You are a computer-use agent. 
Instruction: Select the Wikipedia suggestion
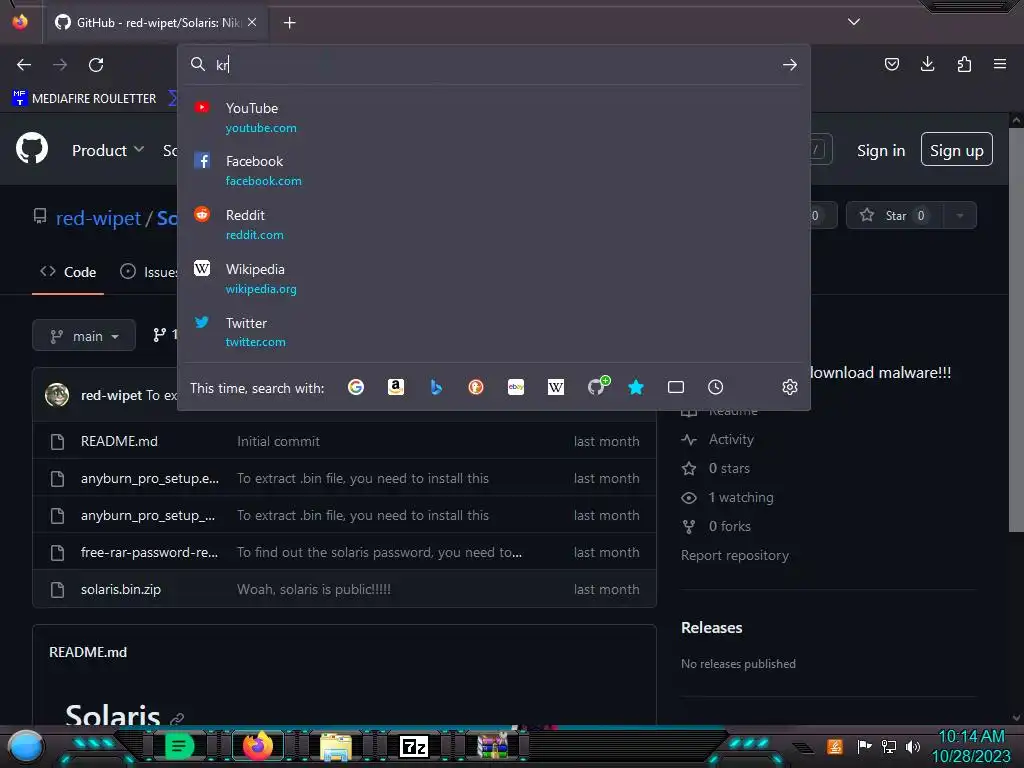(x=494, y=279)
